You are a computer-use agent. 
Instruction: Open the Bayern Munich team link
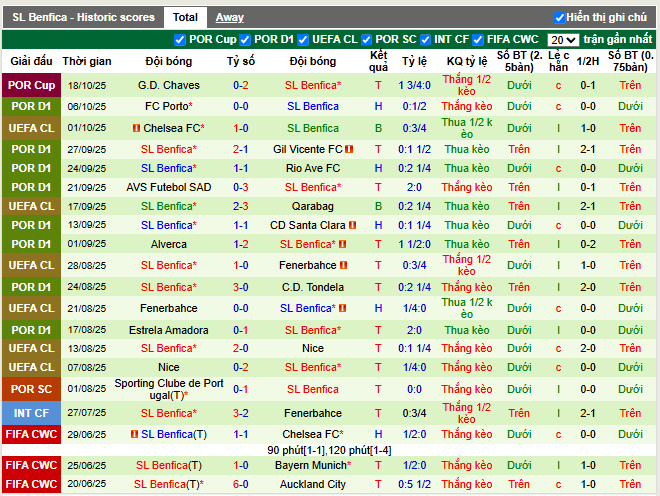312,465
